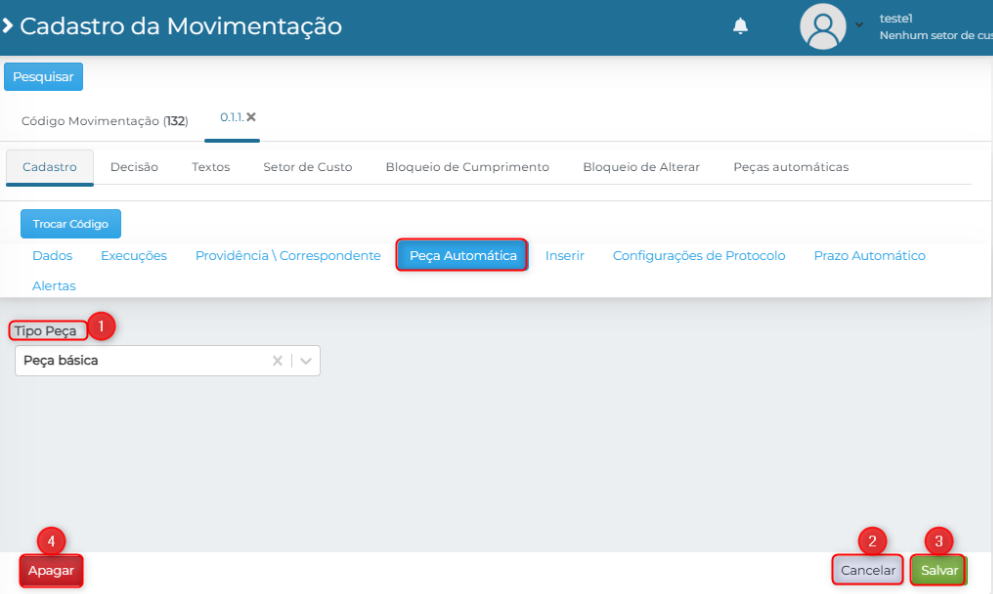993x594 pixels.
Task: Open the Prazo Automático section
Action: pyautogui.click(x=869, y=256)
